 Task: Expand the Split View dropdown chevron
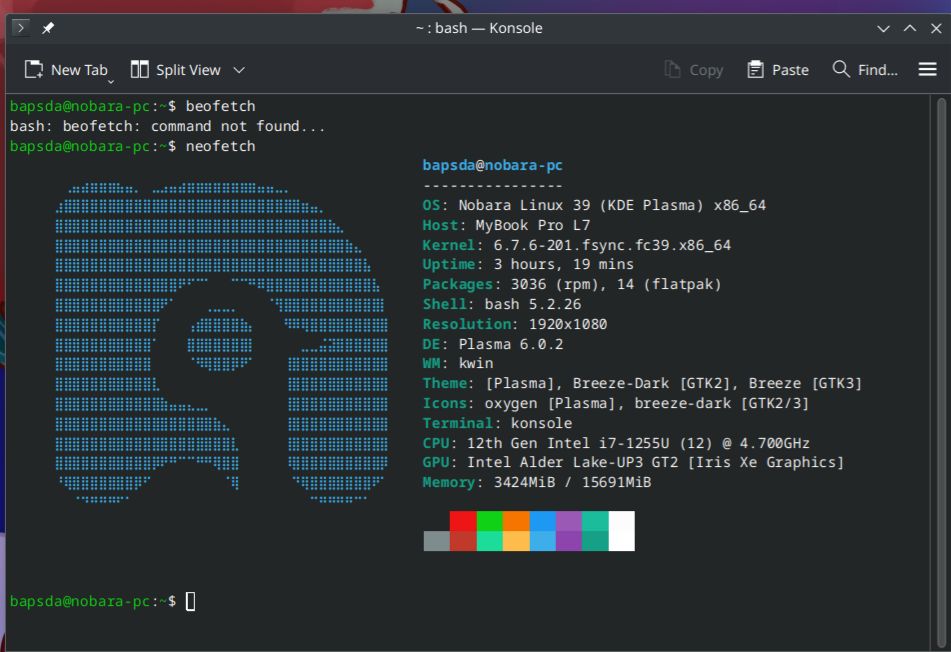239,70
